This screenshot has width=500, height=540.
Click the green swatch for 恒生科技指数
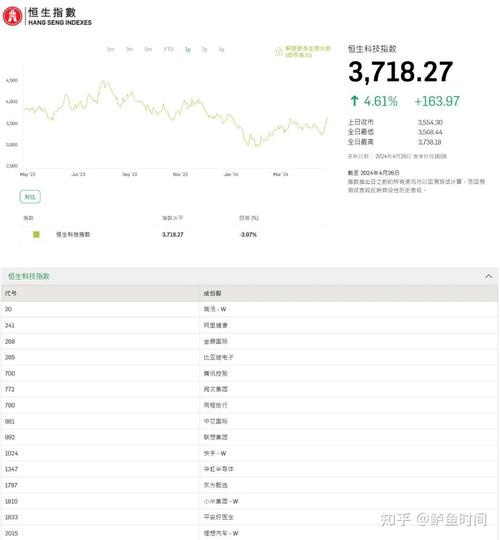coord(36,235)
